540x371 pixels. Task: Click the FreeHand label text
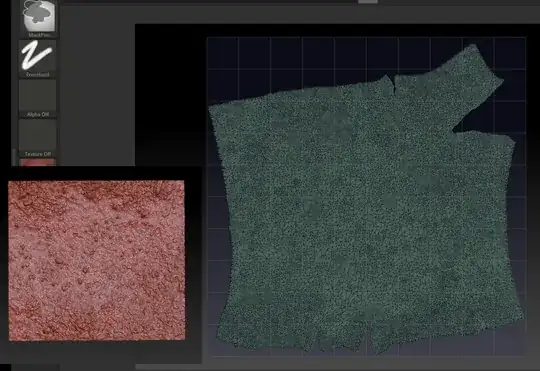coord(38,74)
